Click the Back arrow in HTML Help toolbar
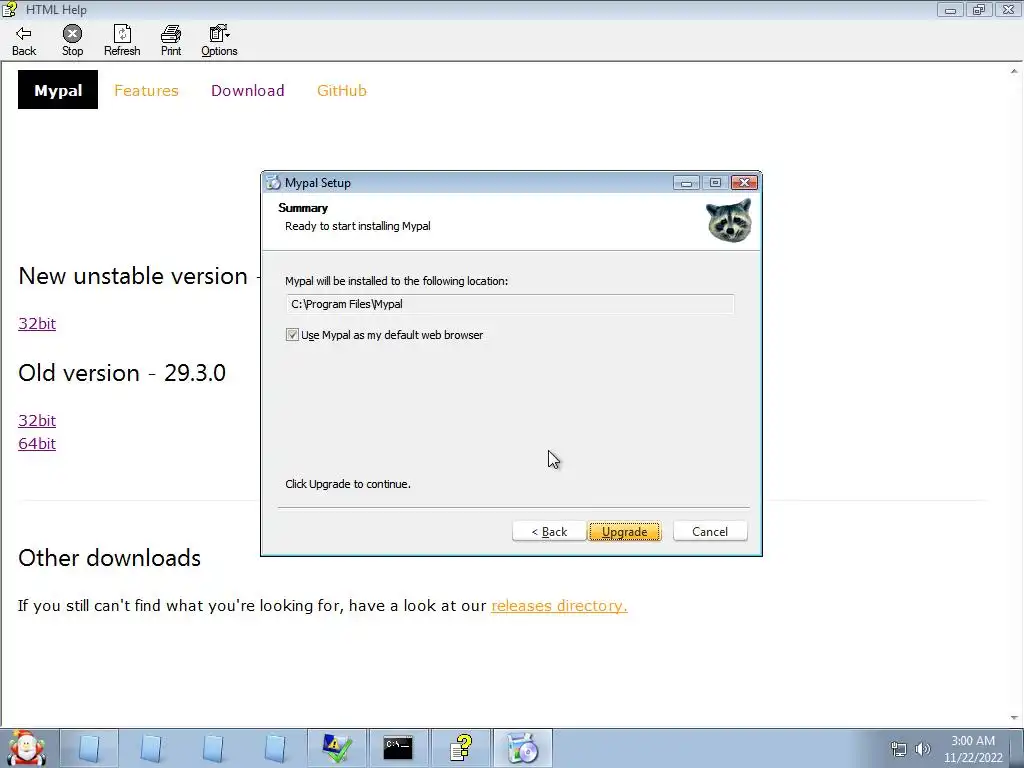Image resolution: width=1024 pixels, height=768 pixels. tap(24, 40)
